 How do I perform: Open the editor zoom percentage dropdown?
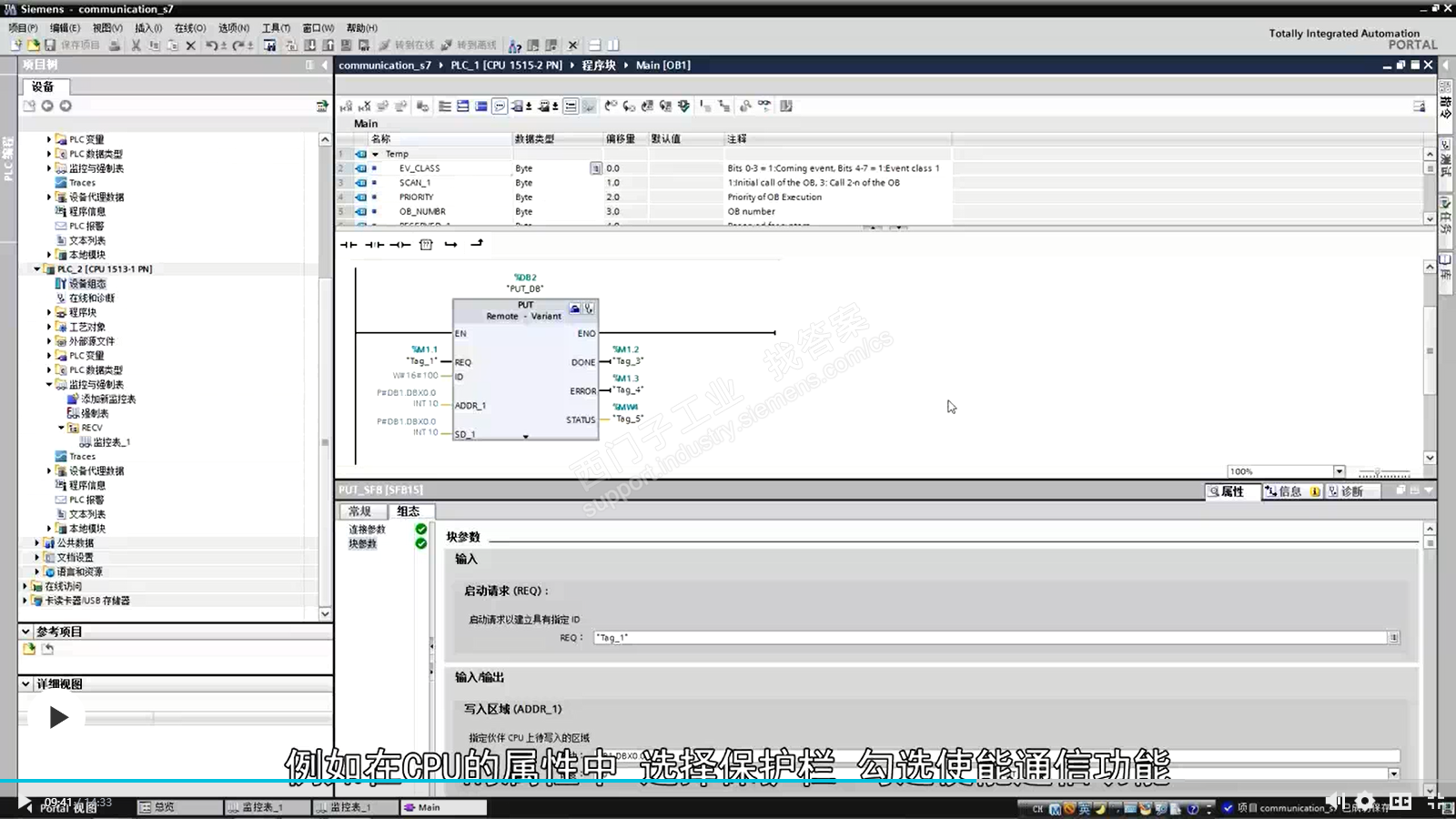point(1340,471)
